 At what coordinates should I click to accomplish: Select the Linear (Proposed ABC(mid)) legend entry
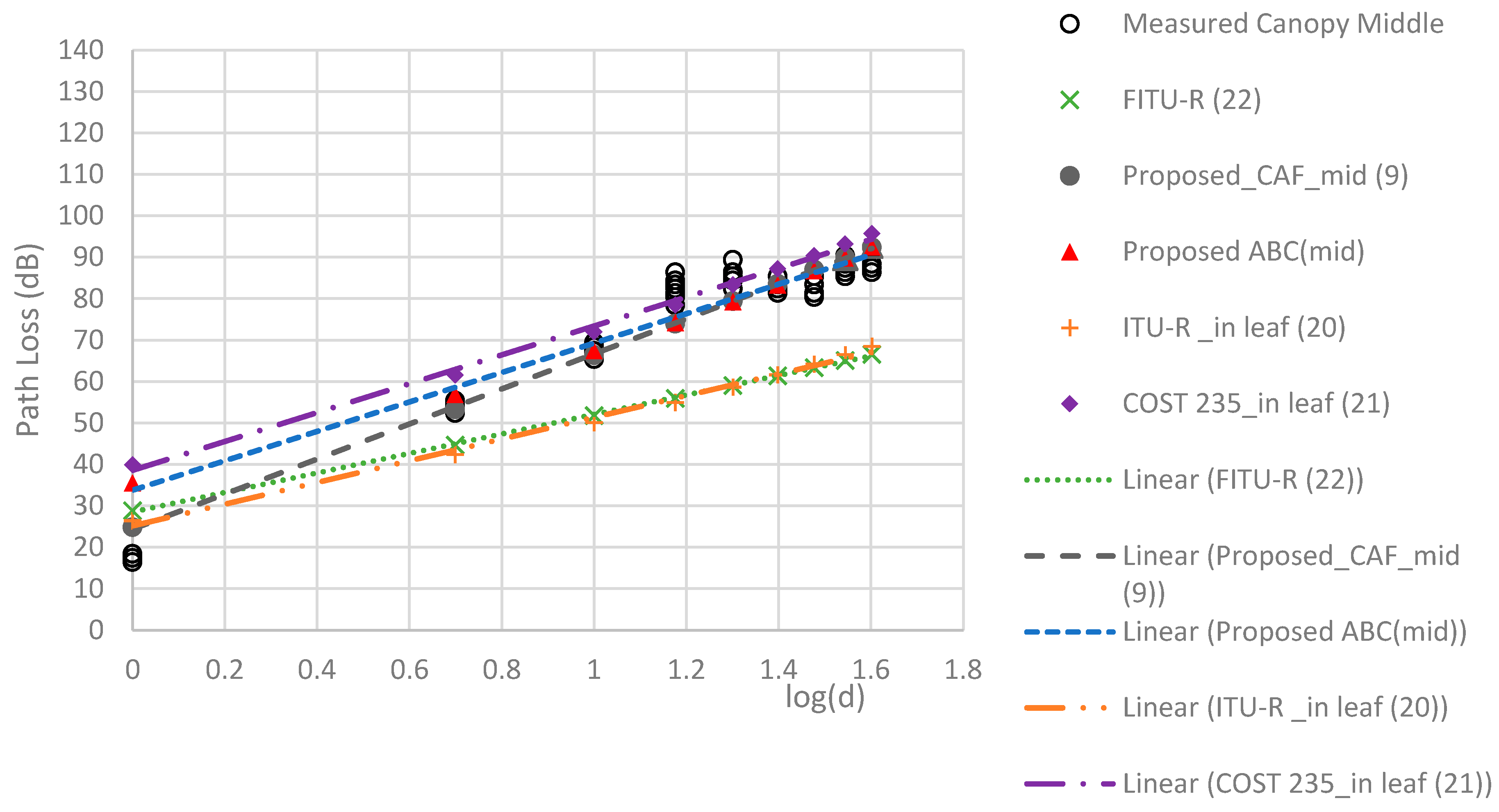tap(1294, 632)
